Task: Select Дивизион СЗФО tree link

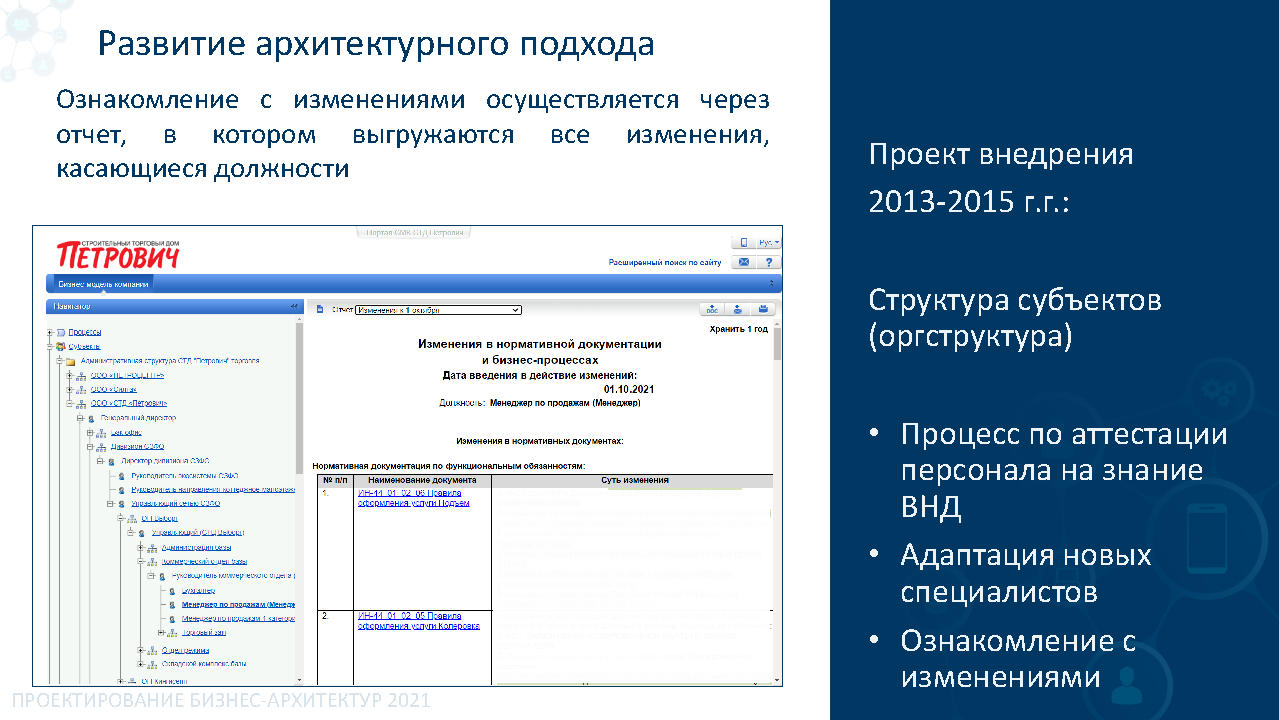Action: pos(138,447)
